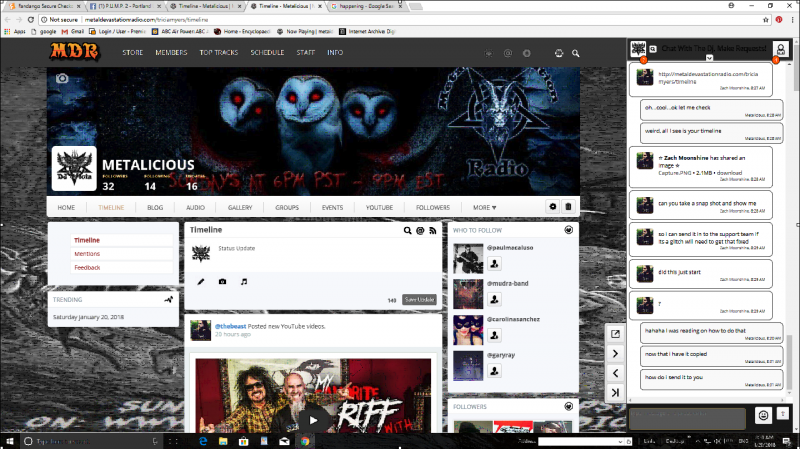Click the camera icon in status update box
The width and height of the screenshot is (800, 449).
(x=222, y=282)
